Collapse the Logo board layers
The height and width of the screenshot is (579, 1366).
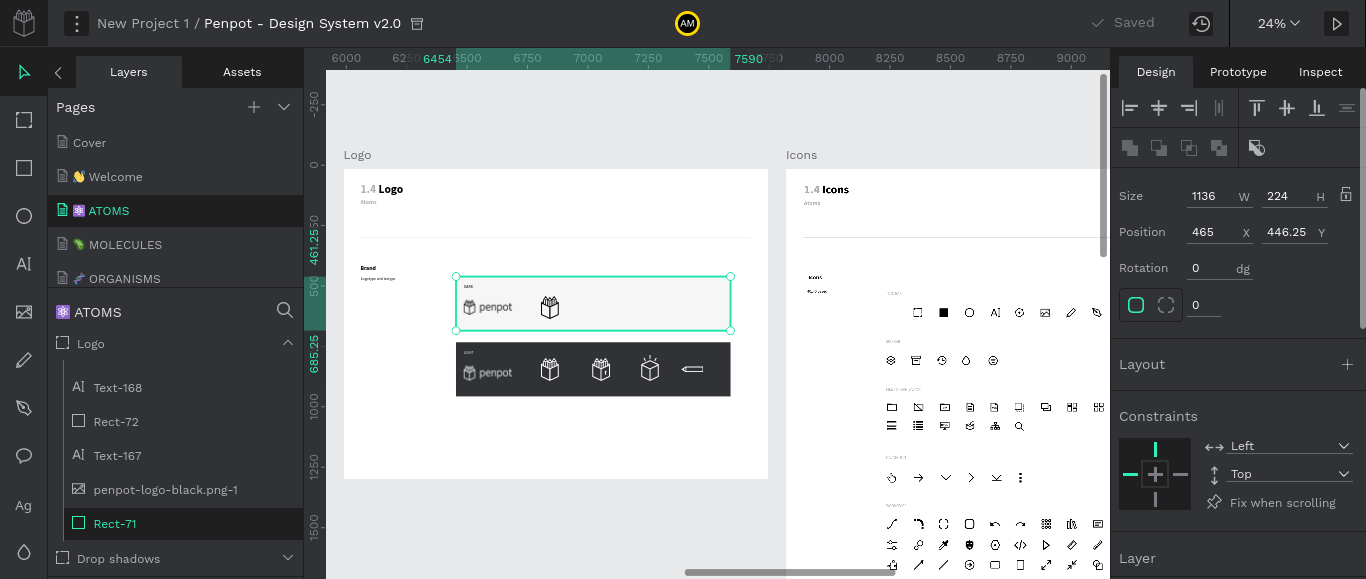(288, 343)
